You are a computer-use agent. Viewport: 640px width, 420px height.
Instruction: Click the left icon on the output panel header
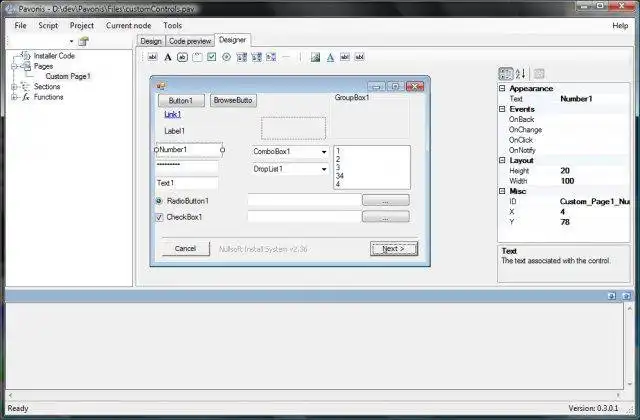tap(611, 296)
